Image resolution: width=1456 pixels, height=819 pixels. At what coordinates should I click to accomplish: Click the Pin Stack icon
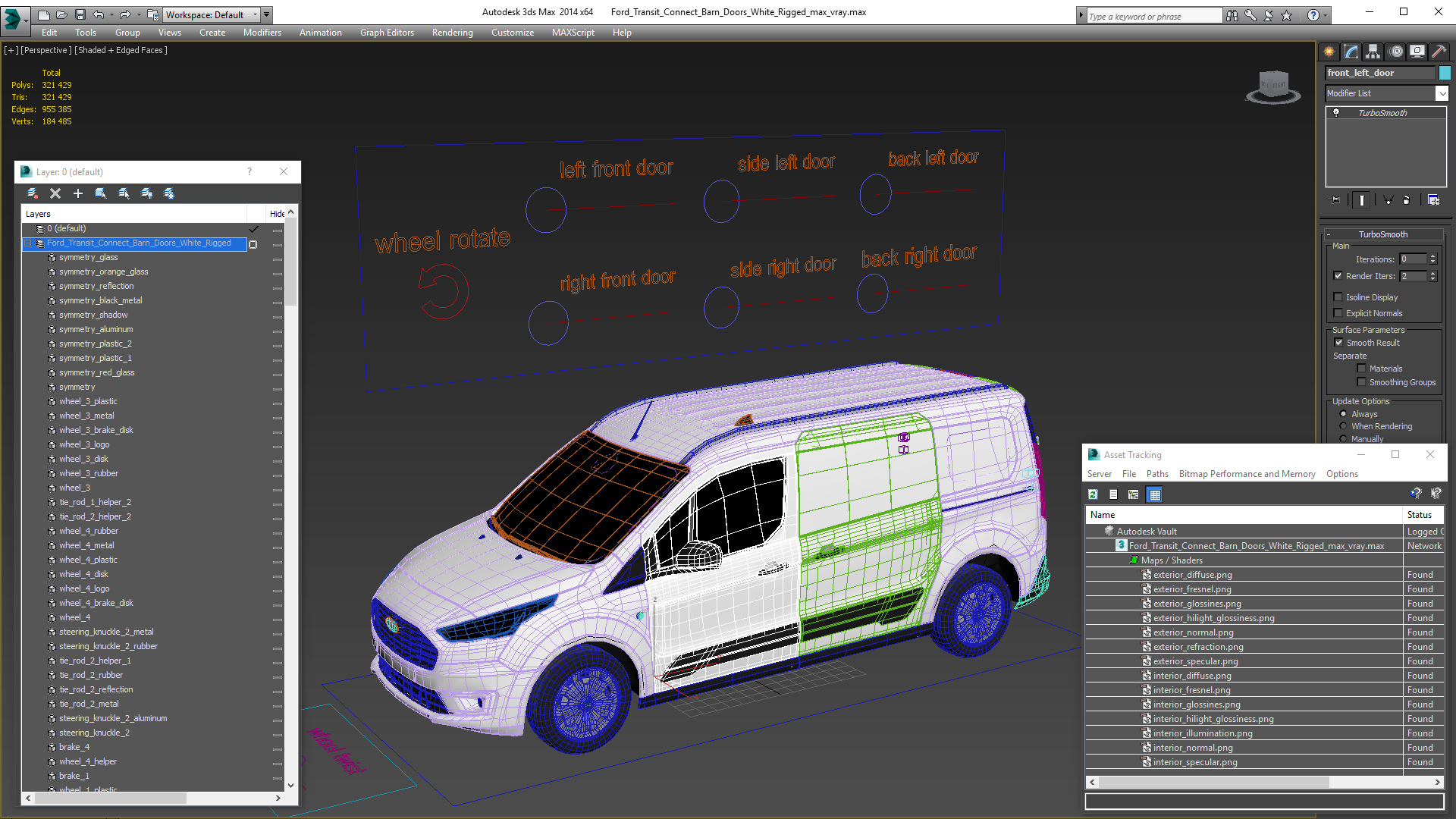click(1335, 200)
